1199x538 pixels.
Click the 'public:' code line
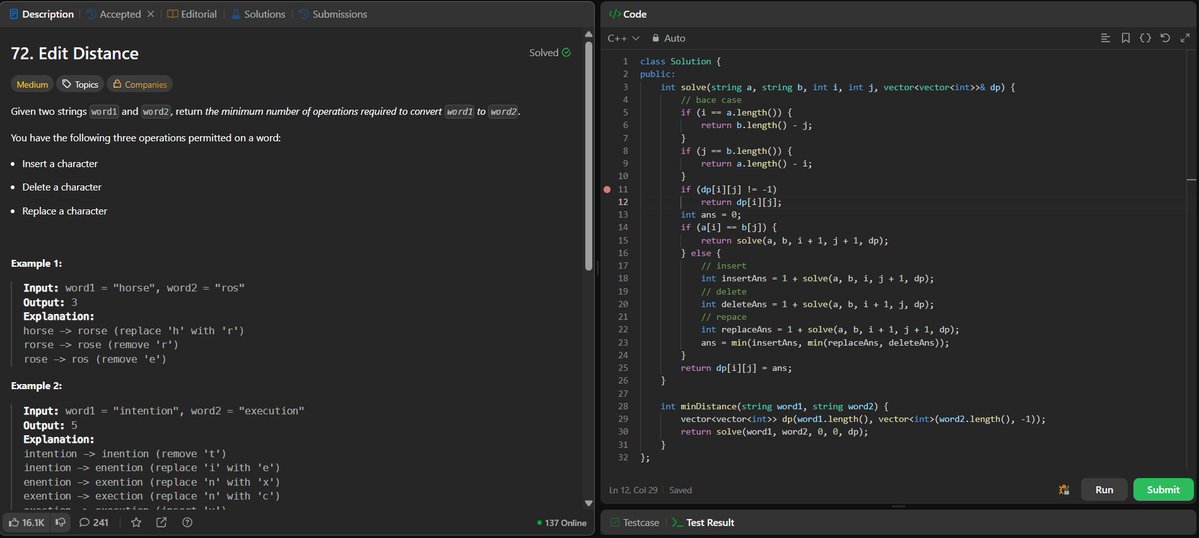658,75
